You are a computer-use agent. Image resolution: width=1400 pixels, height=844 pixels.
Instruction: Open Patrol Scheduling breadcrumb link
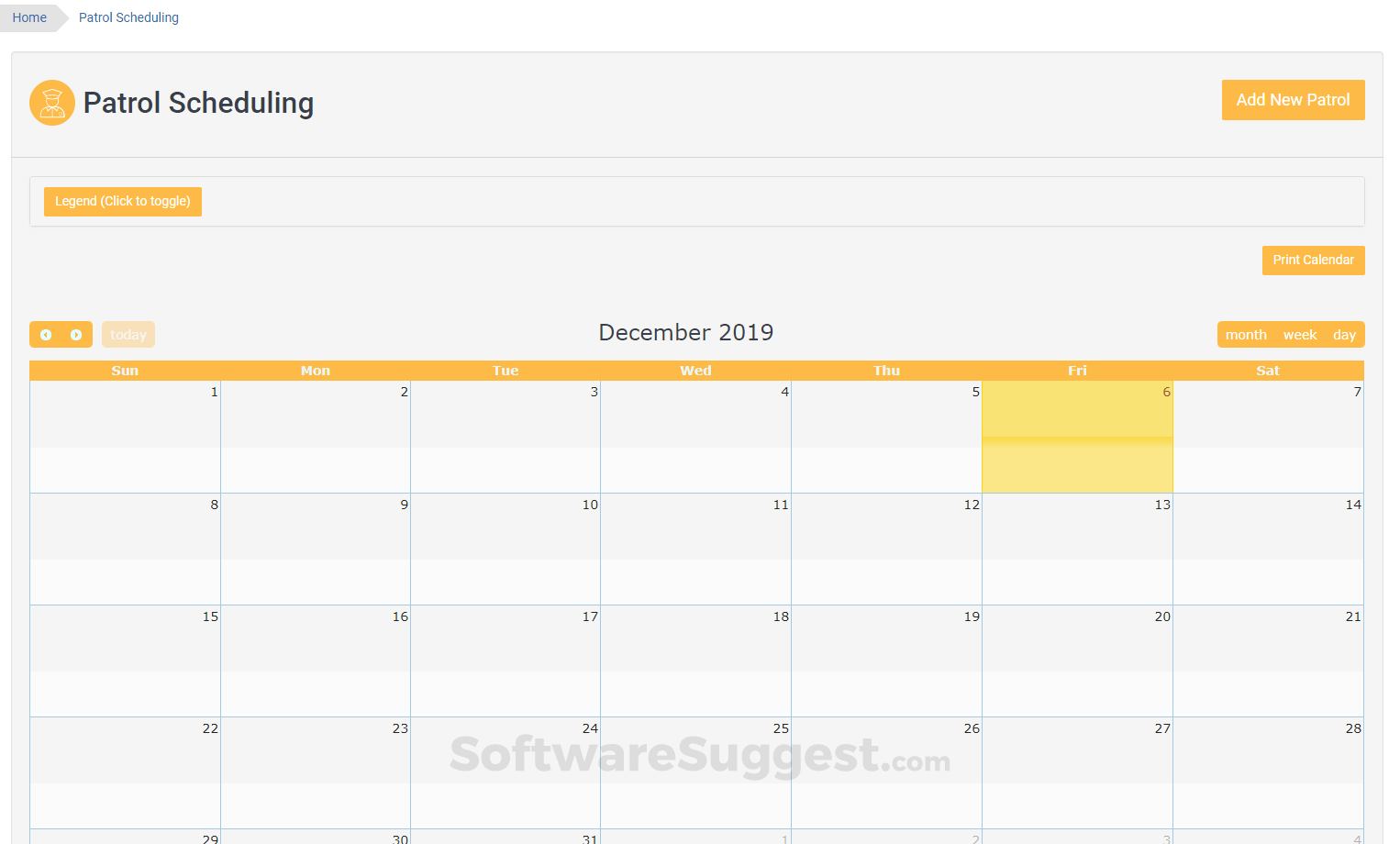pos(128,17)
